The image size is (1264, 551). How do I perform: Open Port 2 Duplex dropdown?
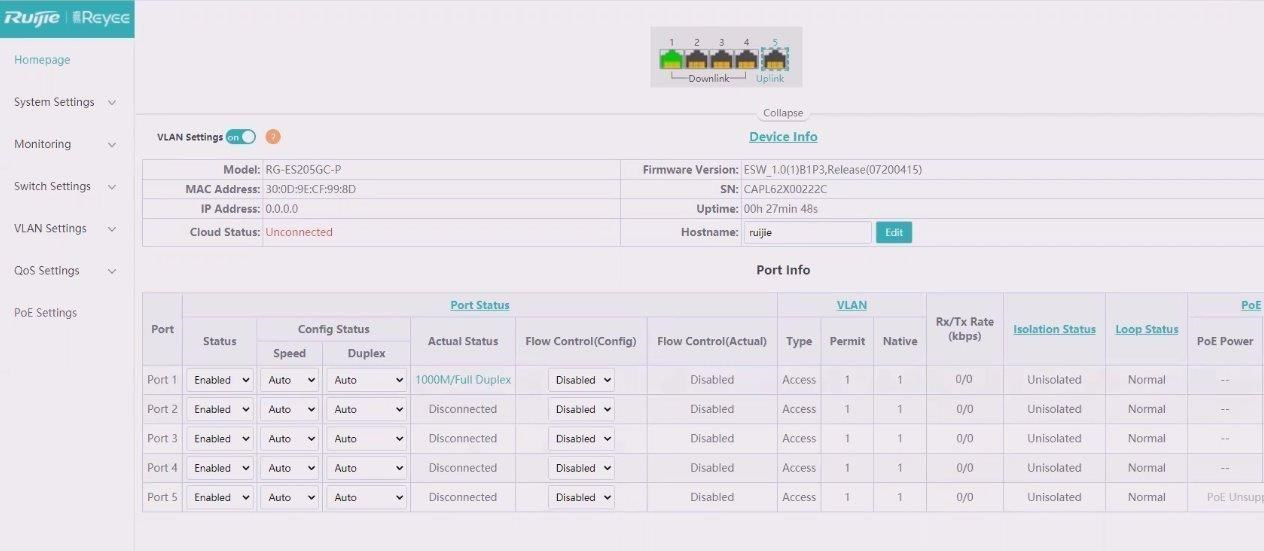[367, 409]
